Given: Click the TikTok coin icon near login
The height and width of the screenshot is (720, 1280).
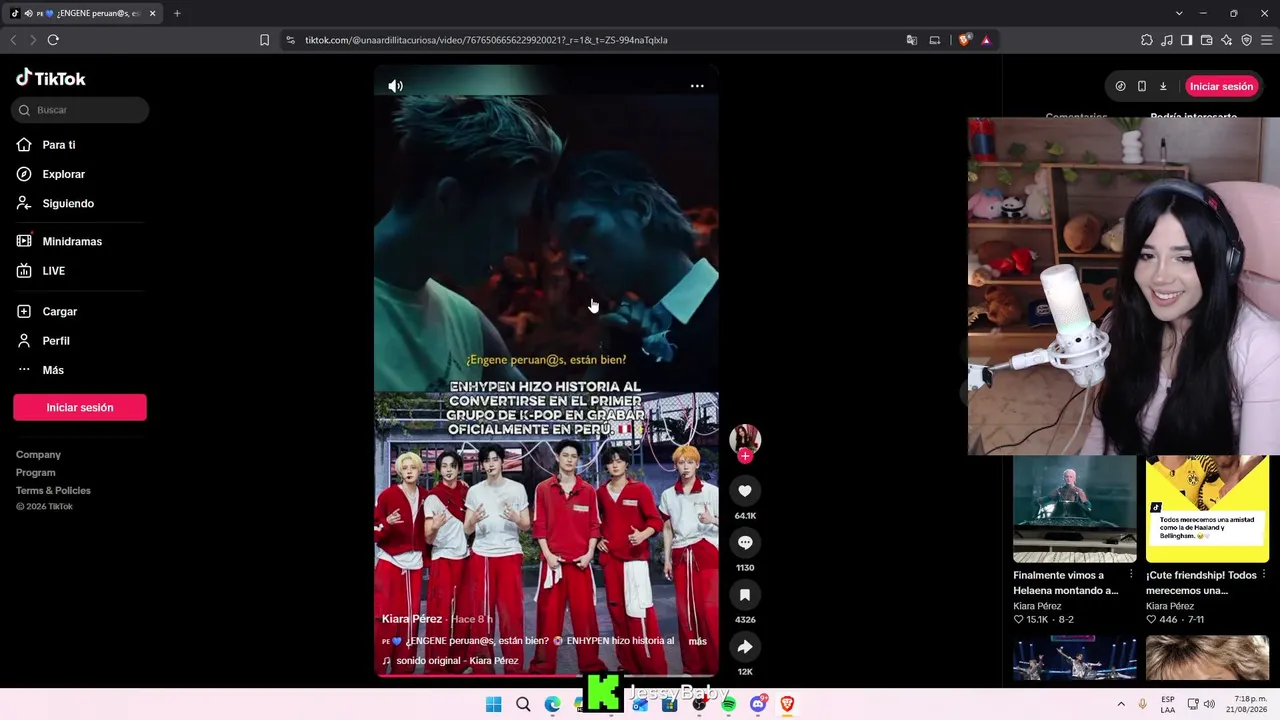Looking at the screenshot, I should point(1120,86).
